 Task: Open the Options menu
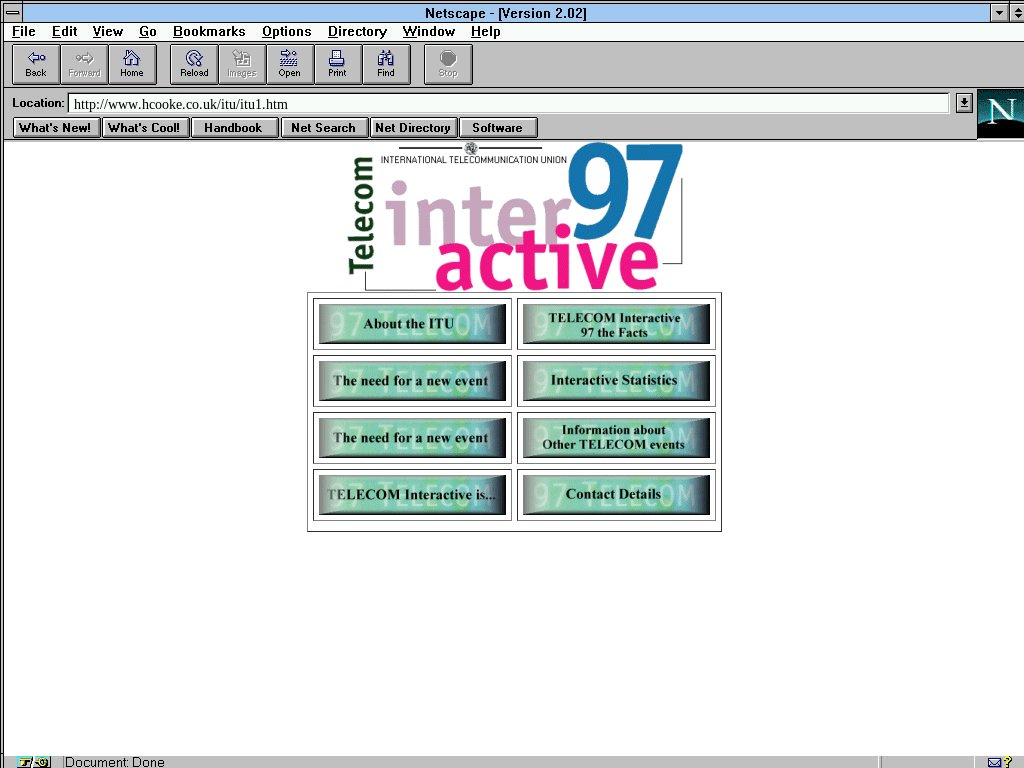286,32
